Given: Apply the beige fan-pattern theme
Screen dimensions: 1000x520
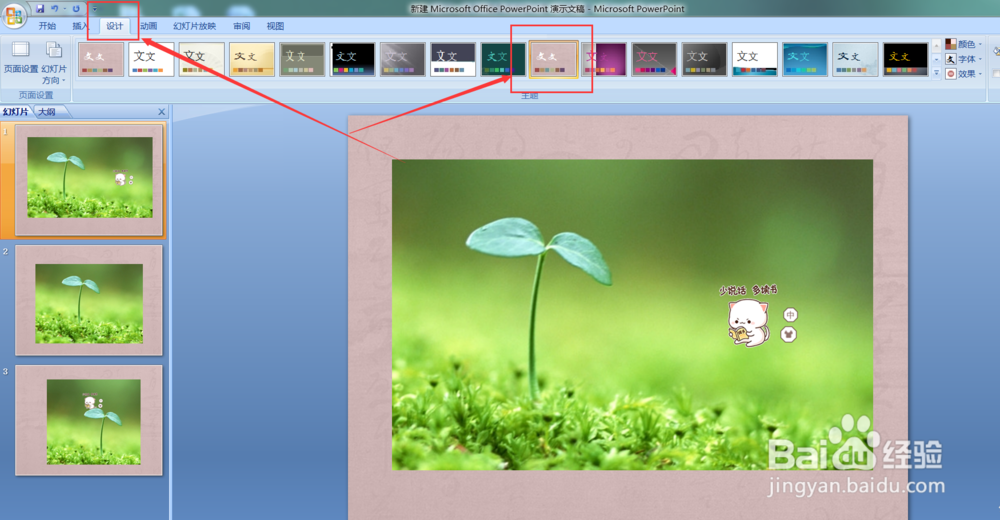Looking at the screenshot, I should tap(202, 59).
